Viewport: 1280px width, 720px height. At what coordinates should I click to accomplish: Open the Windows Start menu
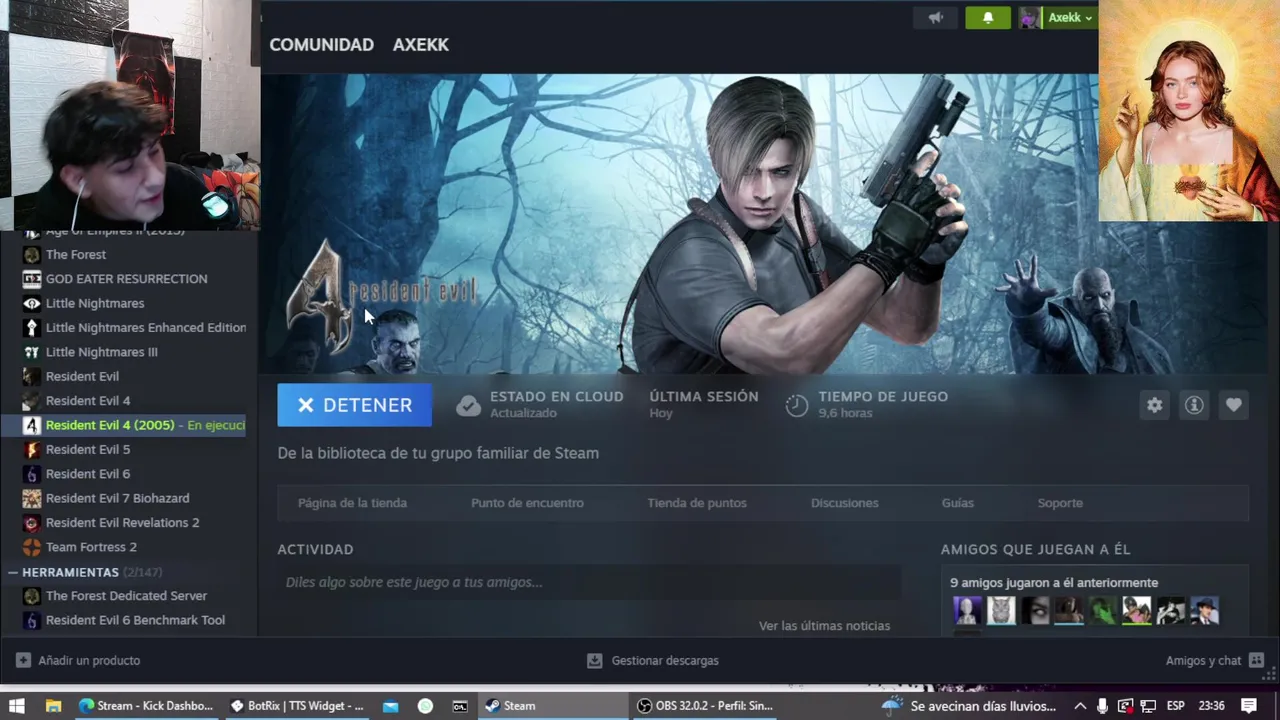[x=16, y=706]
